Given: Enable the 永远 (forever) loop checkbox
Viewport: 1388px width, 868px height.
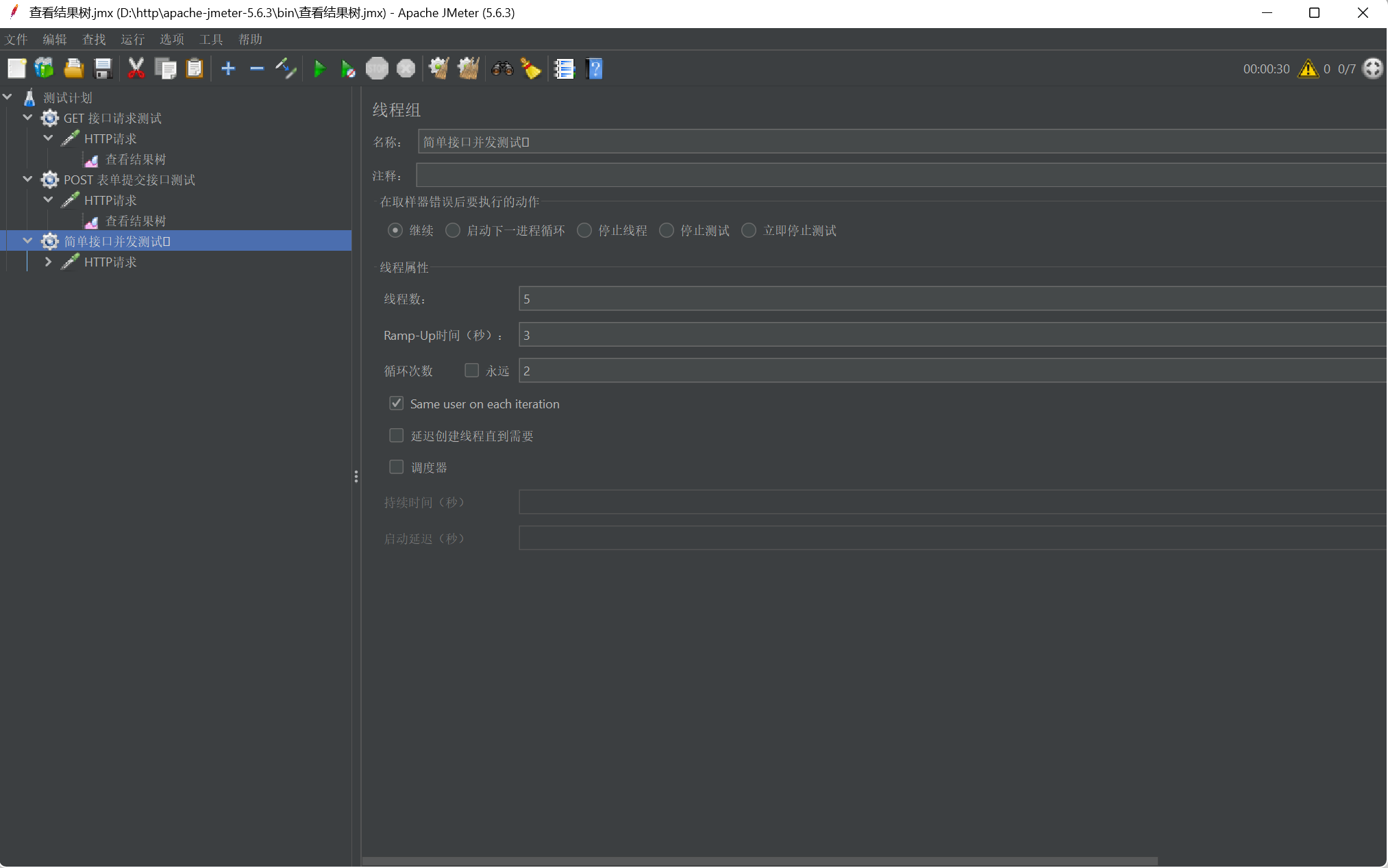Looking at the screenshot, I should click(471, 371).
